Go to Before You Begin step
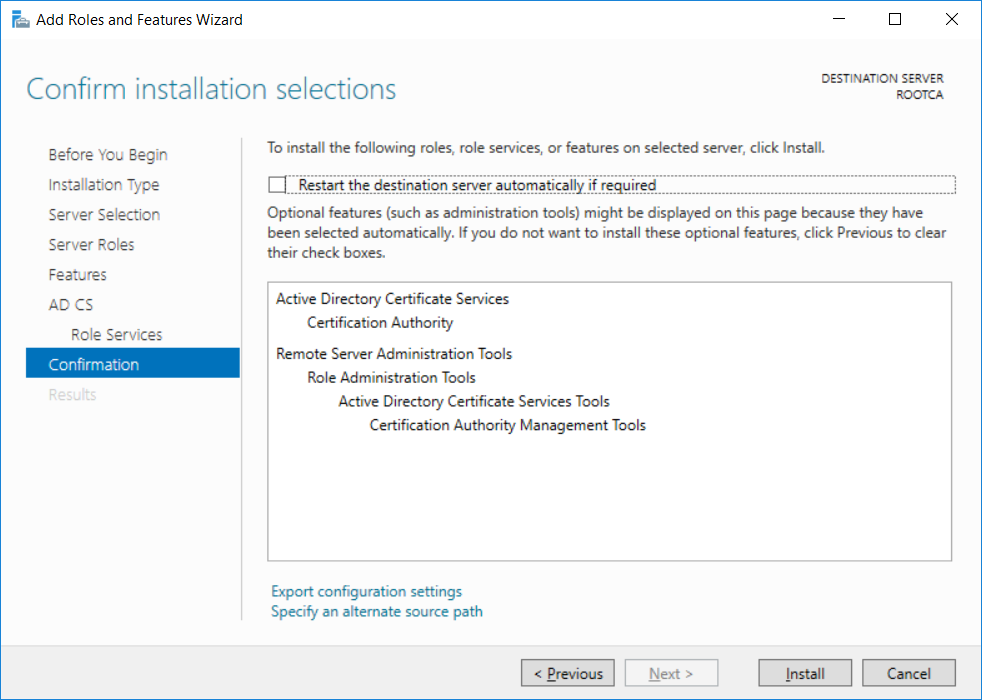 click(108, 155)
